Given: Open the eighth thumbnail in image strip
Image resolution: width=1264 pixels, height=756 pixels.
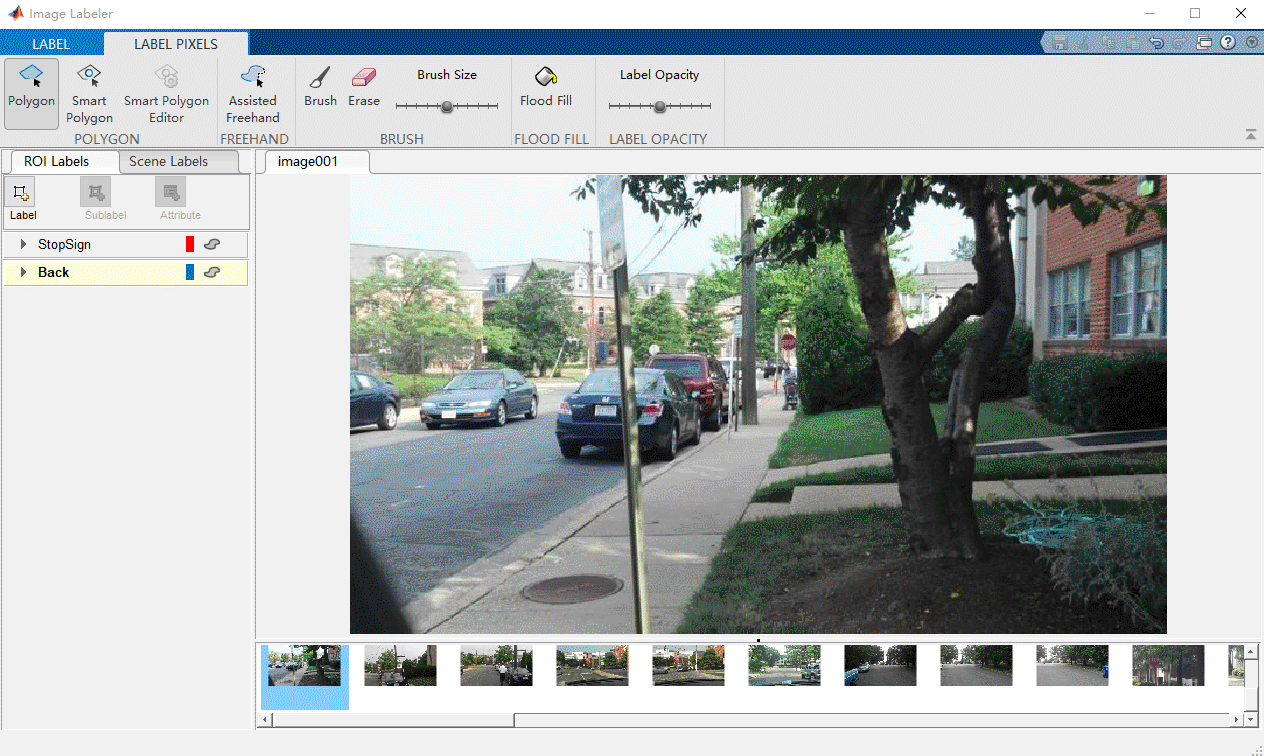Looking at the screenshot, I should point(976,665).
